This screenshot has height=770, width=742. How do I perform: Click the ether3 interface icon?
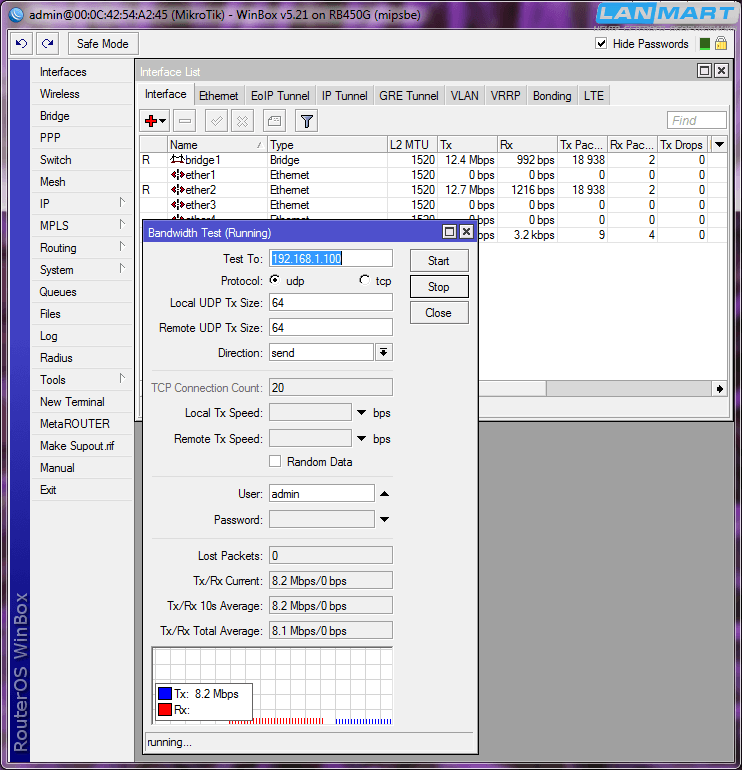point(177,205)
